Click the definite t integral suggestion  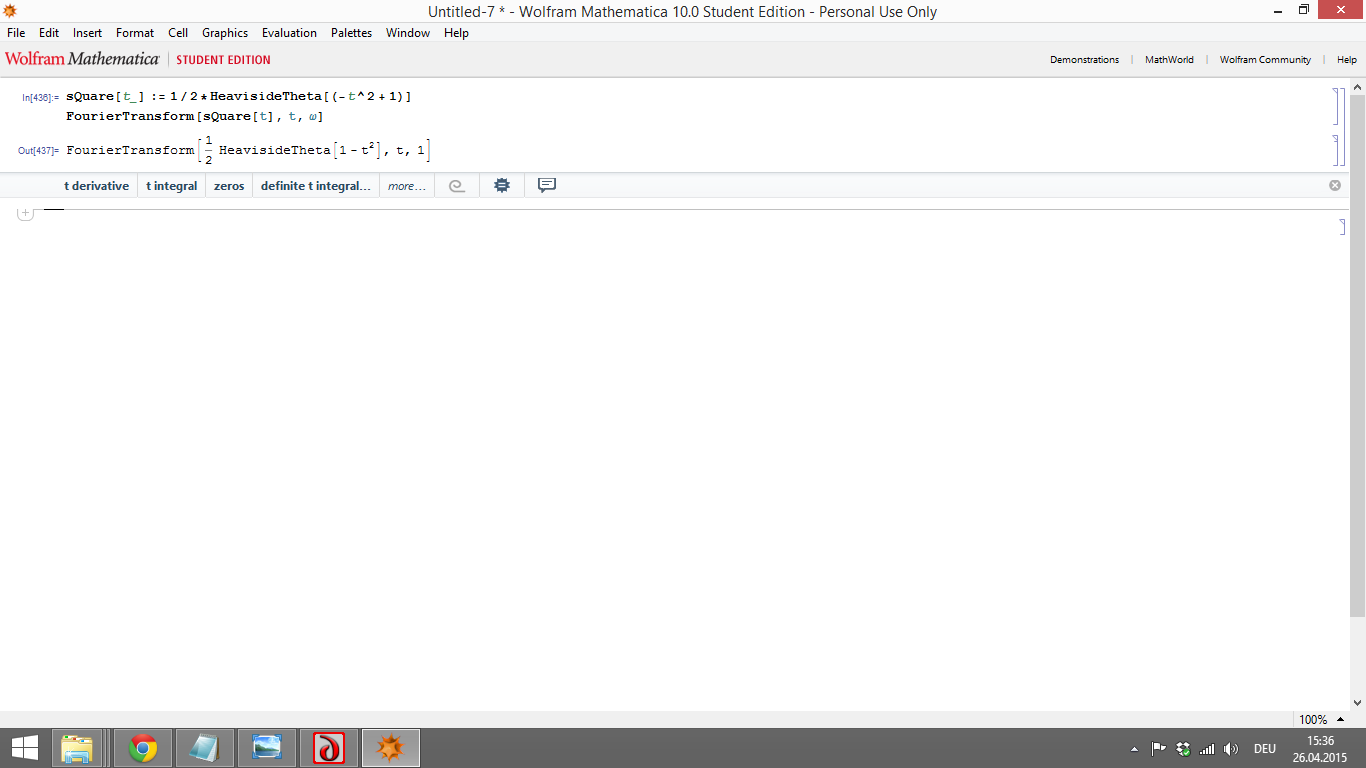tap(316, 186)
